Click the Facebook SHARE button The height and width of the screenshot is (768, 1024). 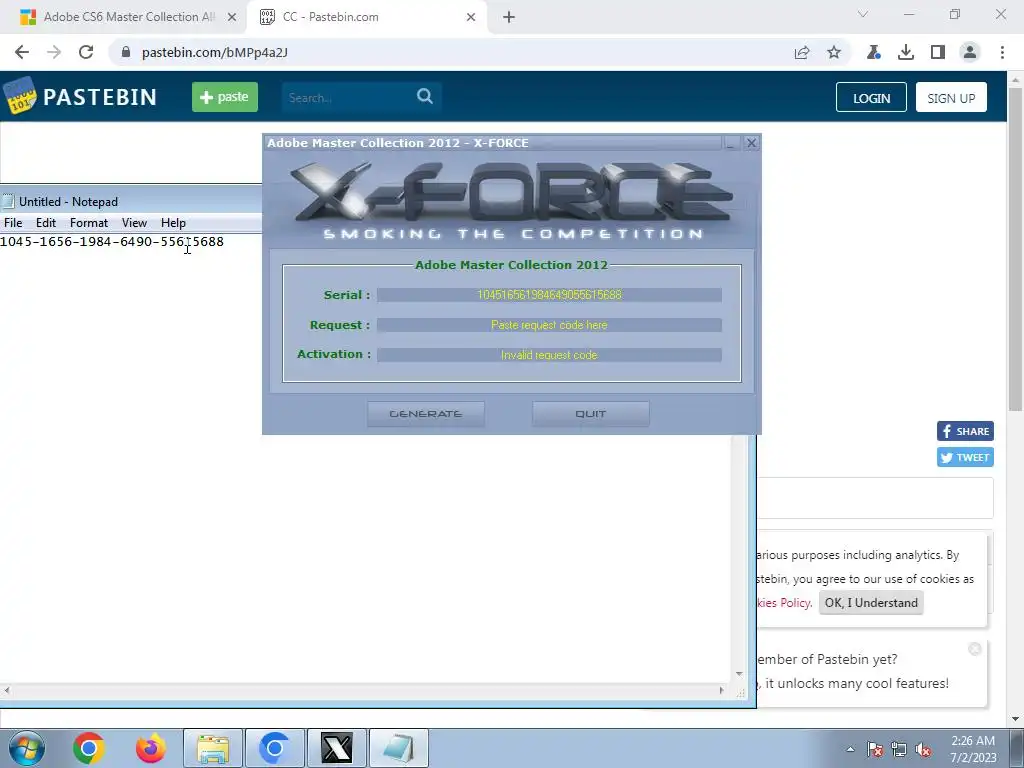pos(965,431)
